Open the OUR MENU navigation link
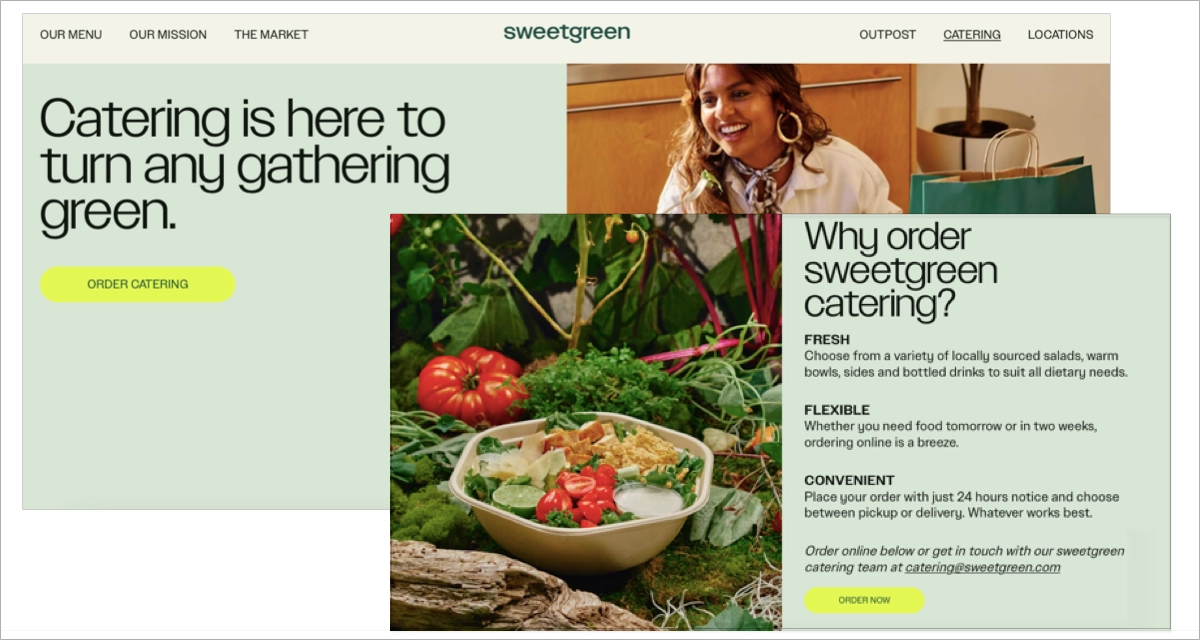Image resolution: width=1200 pixels, height=640 pixels. pyautogui.click(x=71, y=34)
